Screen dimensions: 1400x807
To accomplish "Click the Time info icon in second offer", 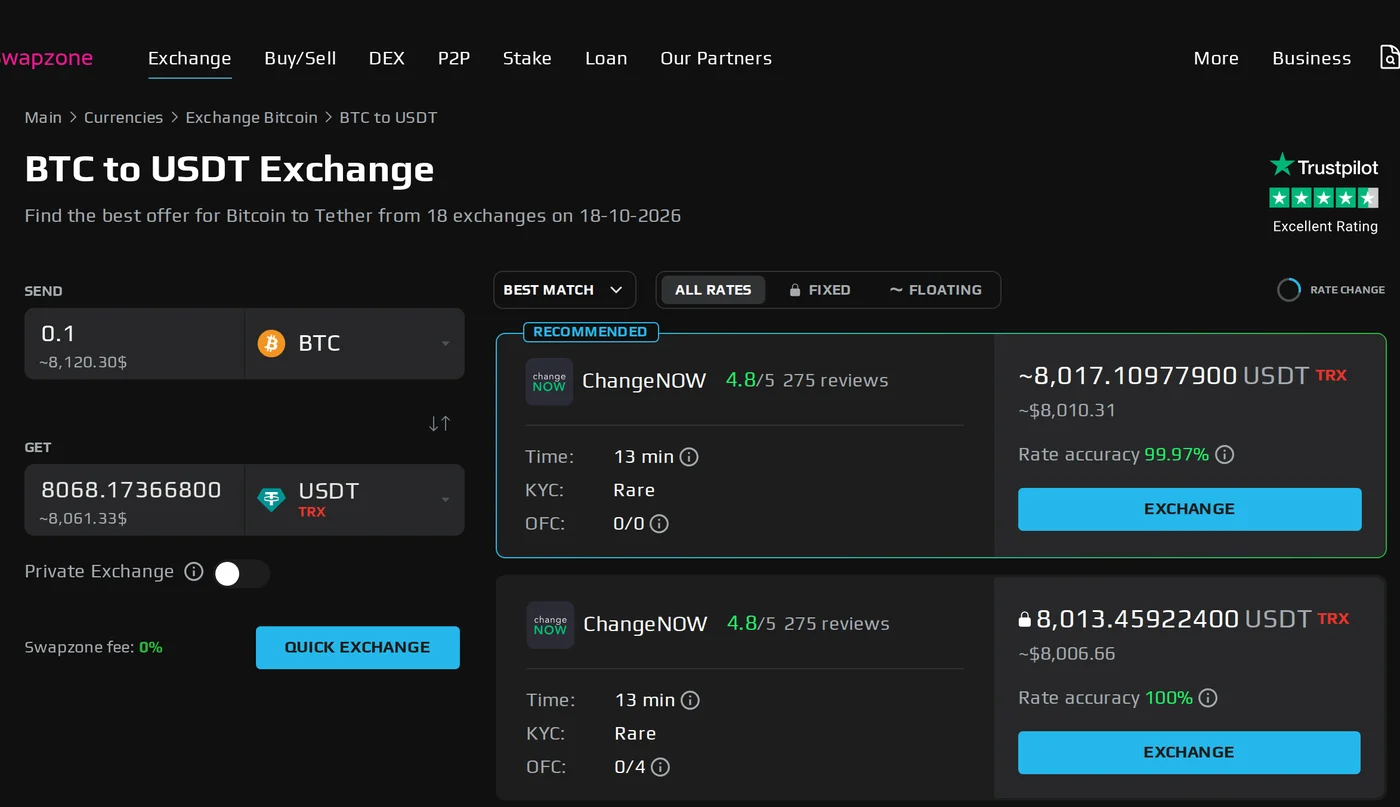I will click(690, 700).
